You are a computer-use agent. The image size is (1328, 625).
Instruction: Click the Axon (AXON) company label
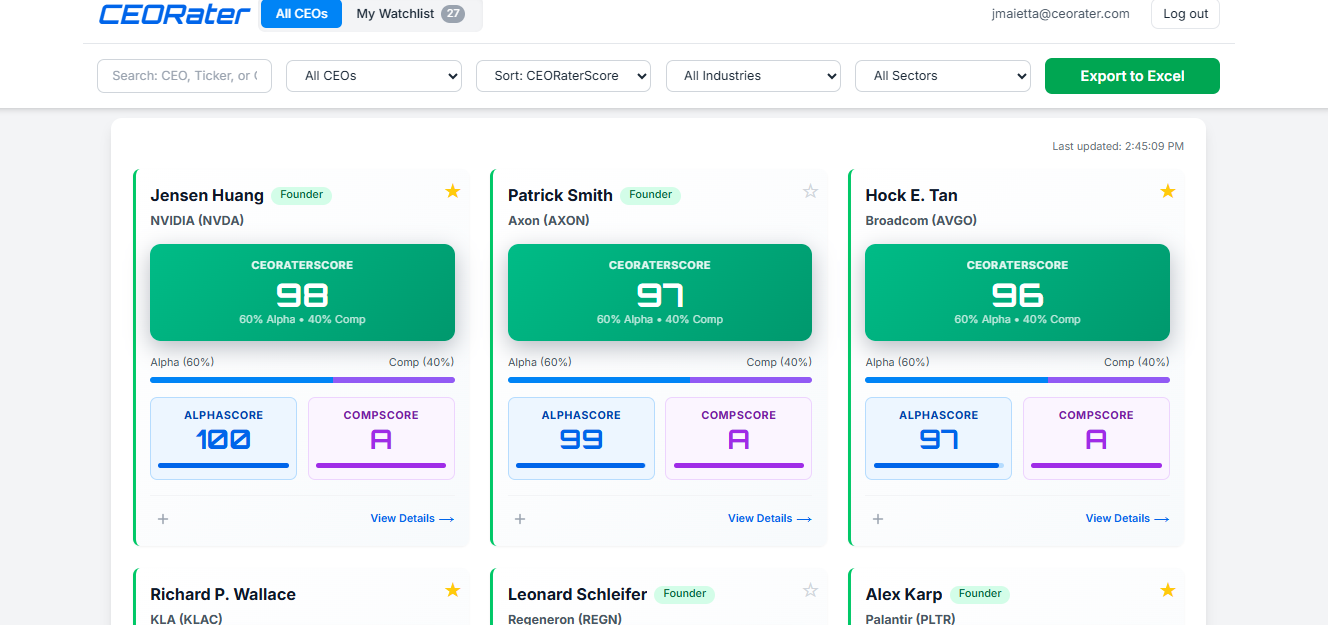(x=549, y=220)
